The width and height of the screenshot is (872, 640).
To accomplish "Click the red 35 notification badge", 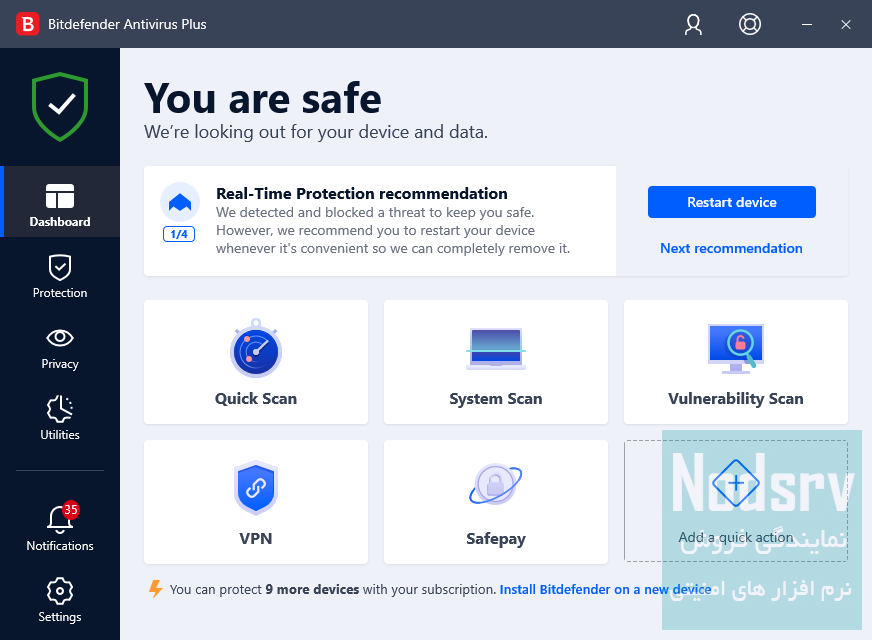I will (x=70, y=509).
